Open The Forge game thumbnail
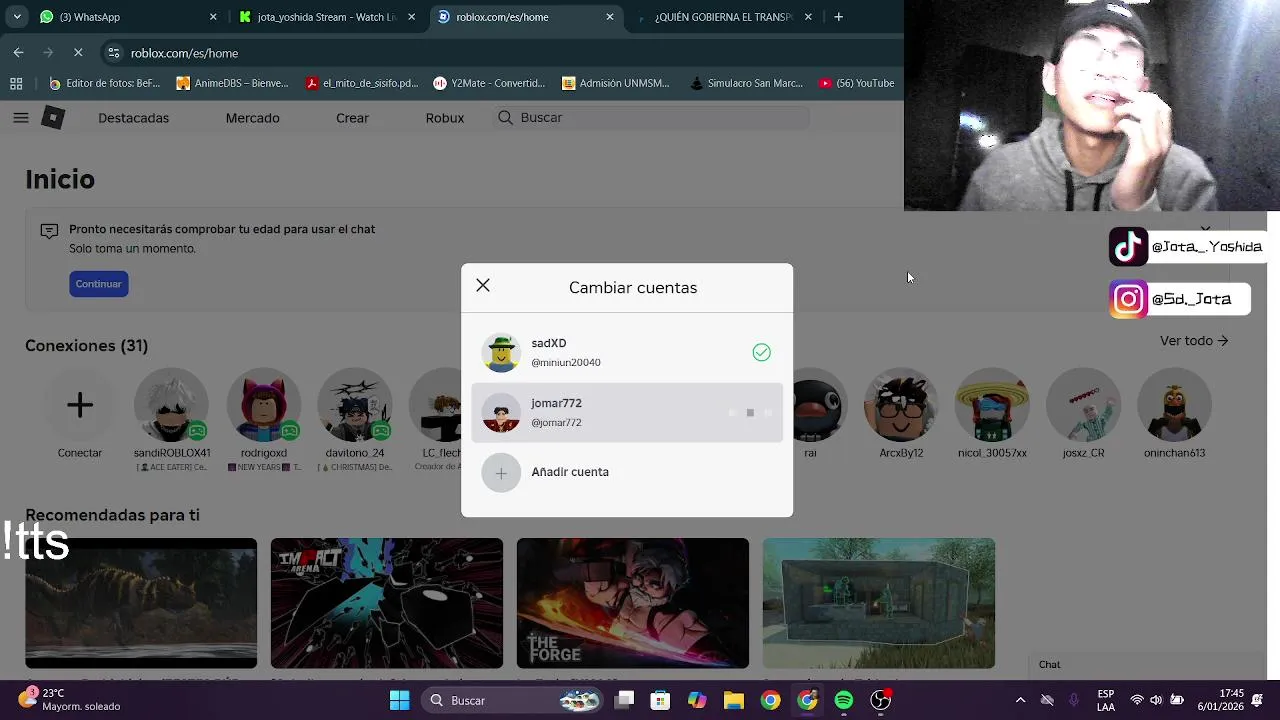The width and height of the screenshot is (1280, 720). tap(632, 603)
